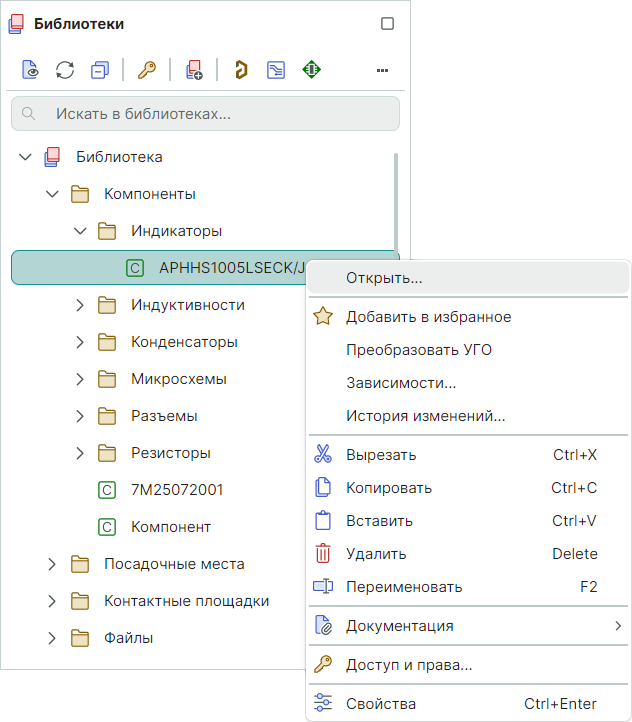Select the 7M25072001 component in tree
The image size is (632, 722).
pyautogui.click(x=176, y=490)
